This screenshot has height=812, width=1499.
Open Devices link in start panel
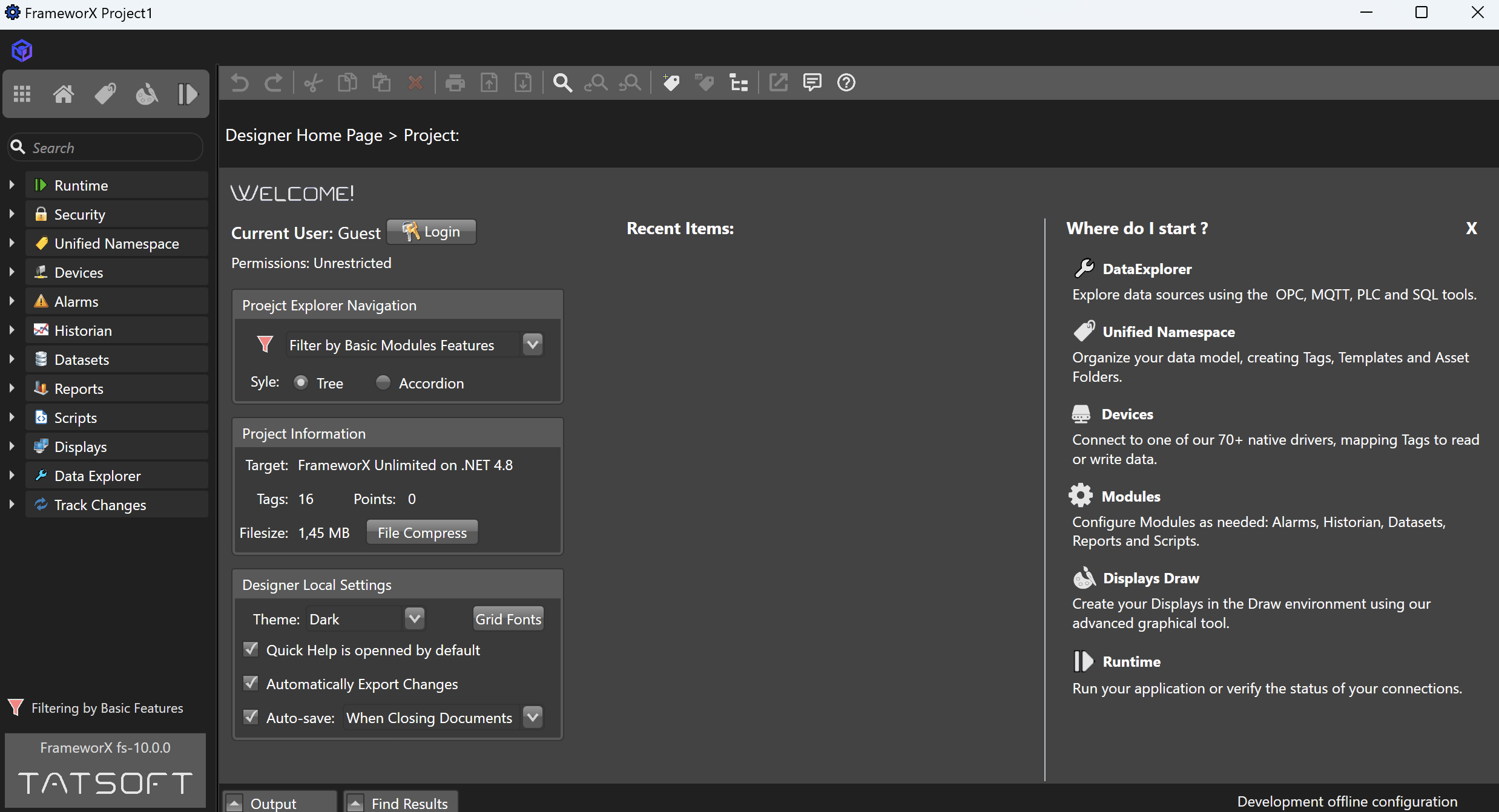(1127, 414)
